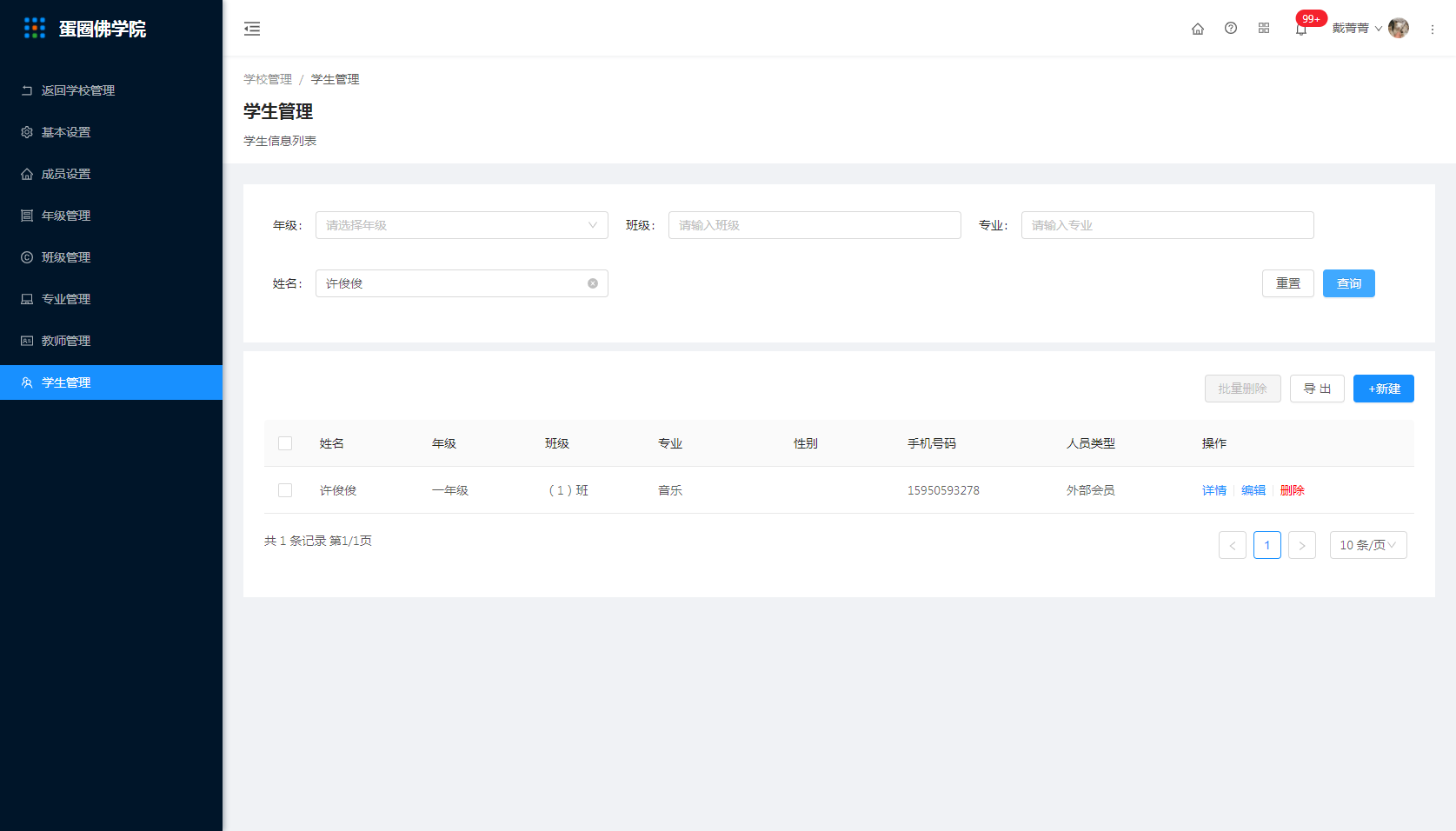Click the 音乐 major cell
The width and height of the screenshot is (1456, 831).
coord(670,490)
